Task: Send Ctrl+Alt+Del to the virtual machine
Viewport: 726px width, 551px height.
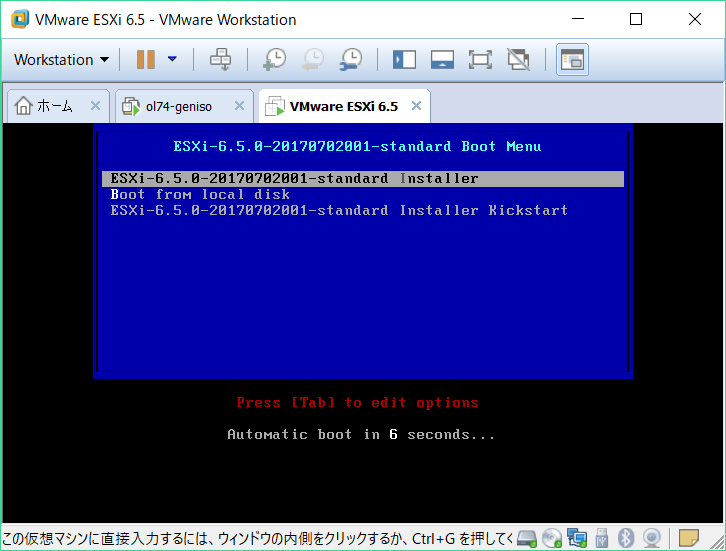Action: click(x=220, y=60)
